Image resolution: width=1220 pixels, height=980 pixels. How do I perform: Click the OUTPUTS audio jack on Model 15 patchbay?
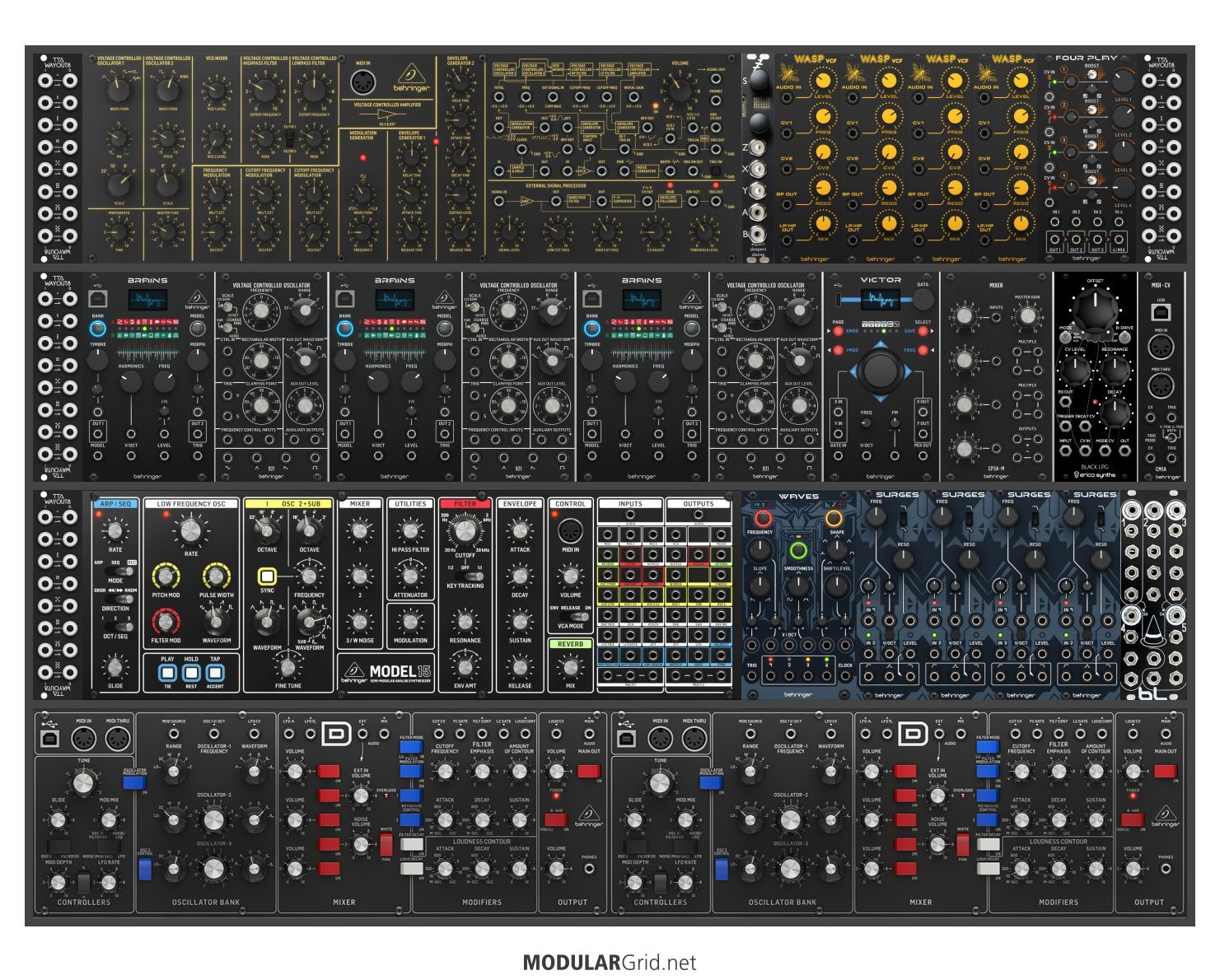coord(699,516)
